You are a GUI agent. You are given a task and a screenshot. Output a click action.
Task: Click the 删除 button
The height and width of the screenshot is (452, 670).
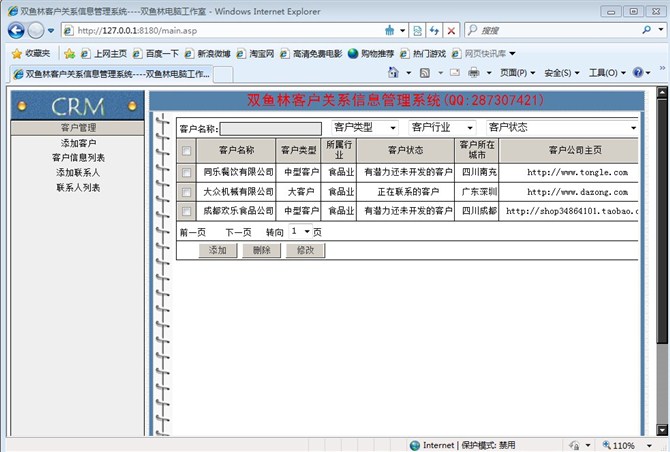[x=262, y=250]
